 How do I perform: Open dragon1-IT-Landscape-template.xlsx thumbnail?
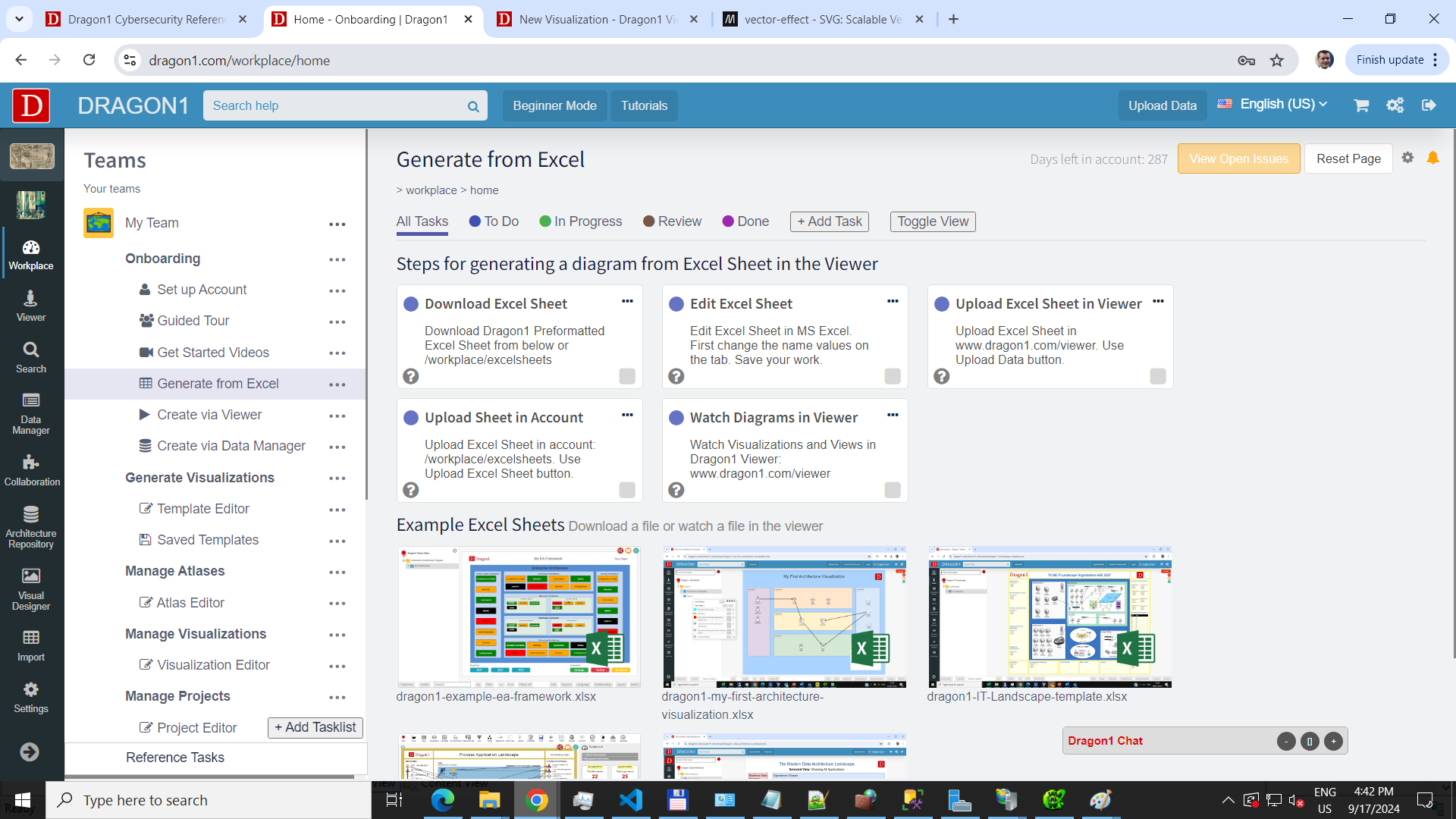[x=1050, y=617]
